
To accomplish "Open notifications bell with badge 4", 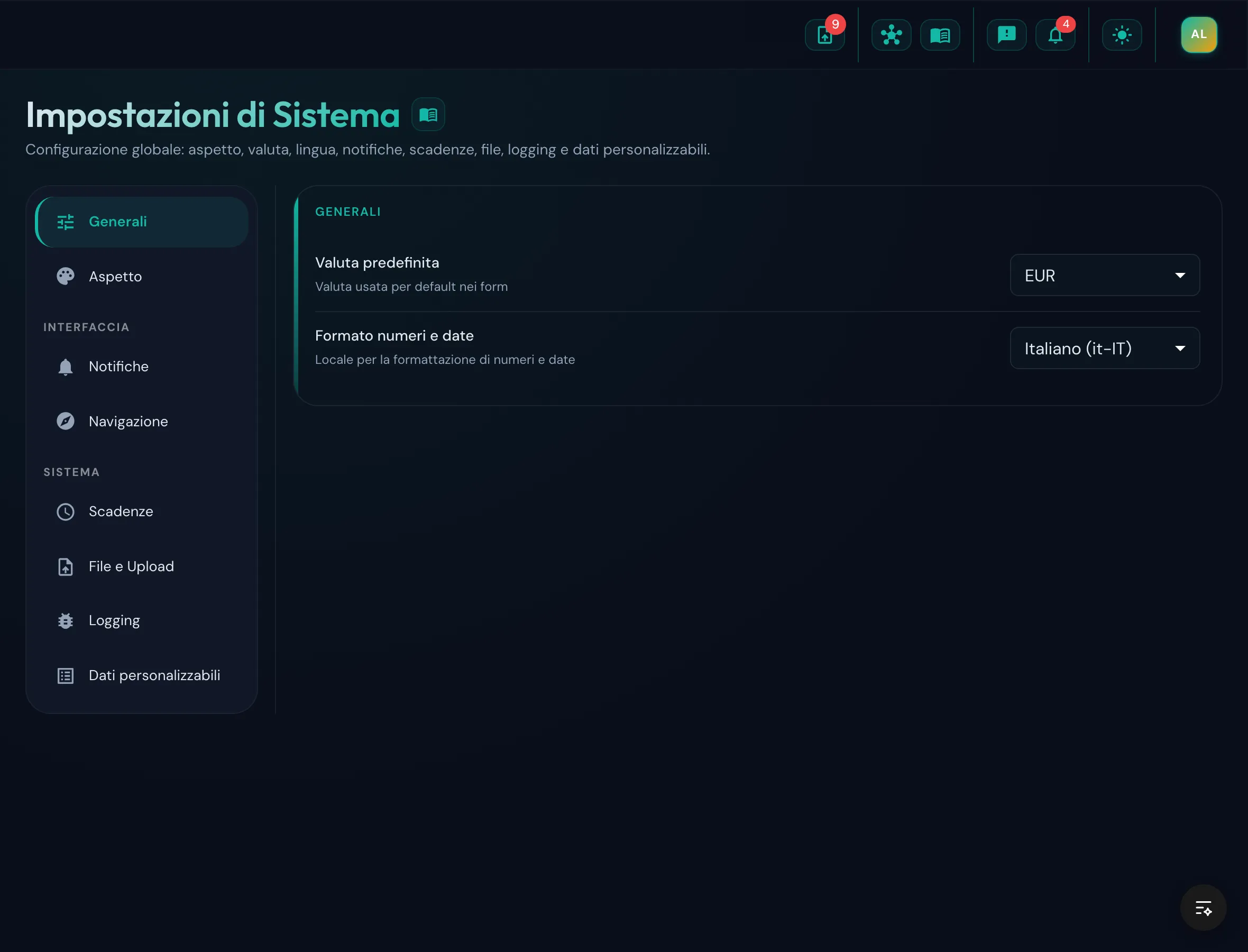I will (1055, 35).
